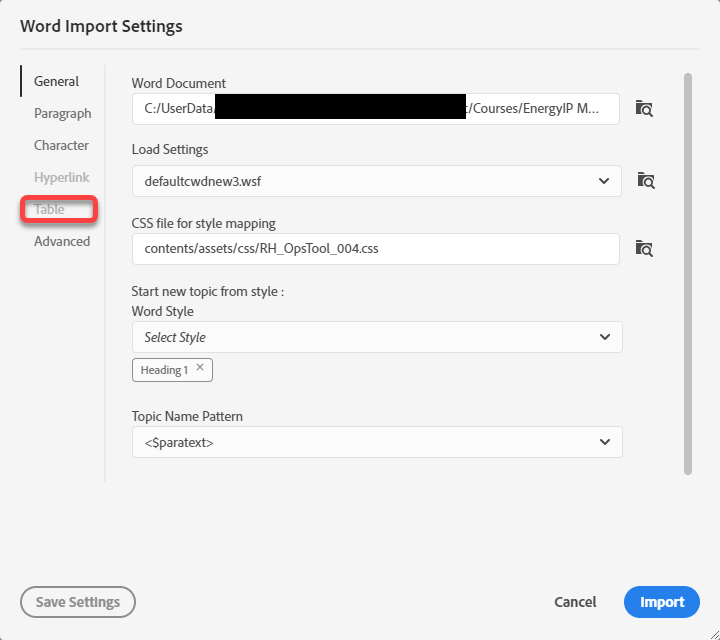Click the Heading 1 style chip
This screenshot has width=720, height=640.
coord(172,370)
